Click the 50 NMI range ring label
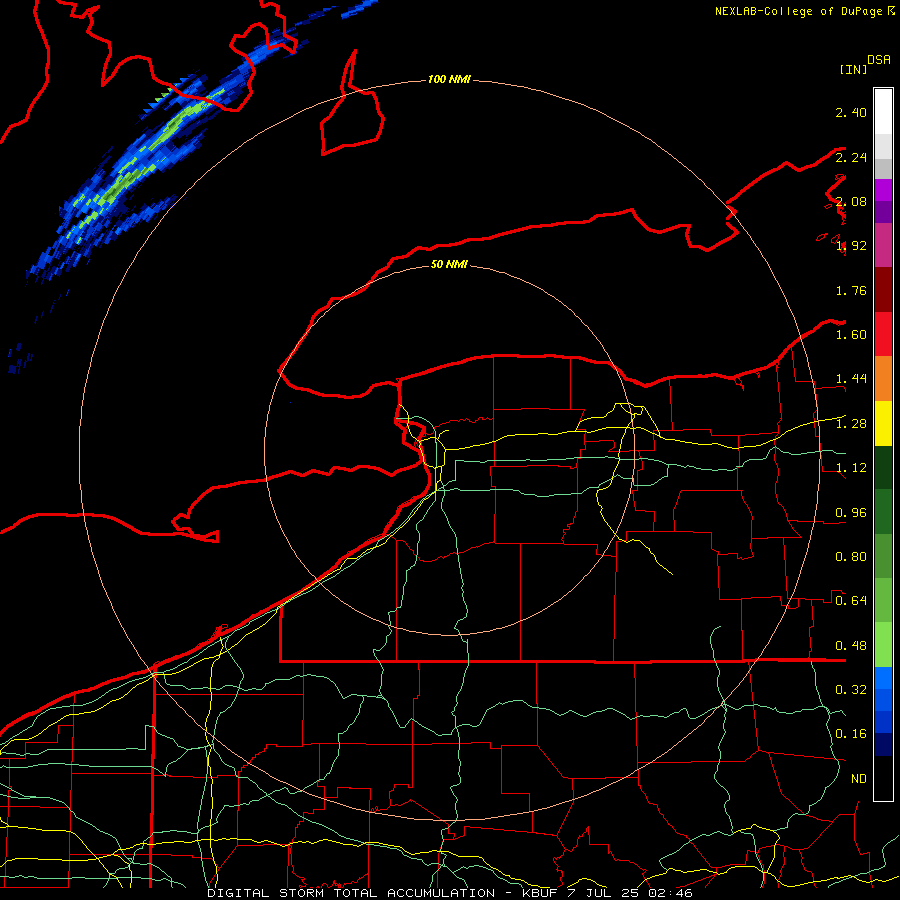 point(449,264)
